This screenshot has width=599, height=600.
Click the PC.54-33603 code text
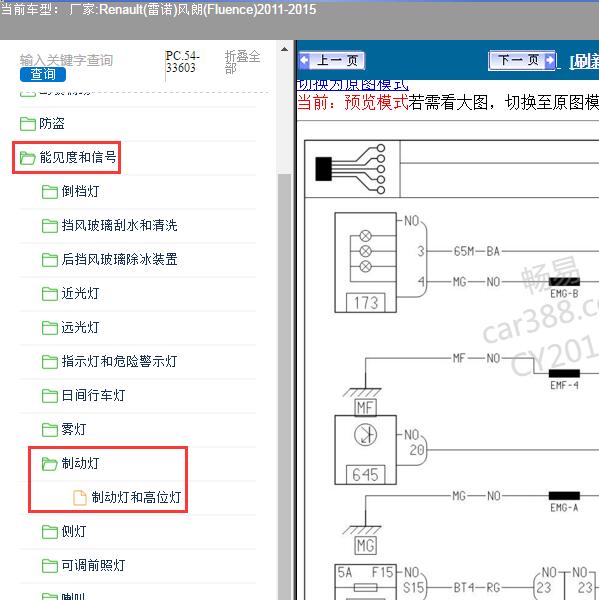pos(183,62)
